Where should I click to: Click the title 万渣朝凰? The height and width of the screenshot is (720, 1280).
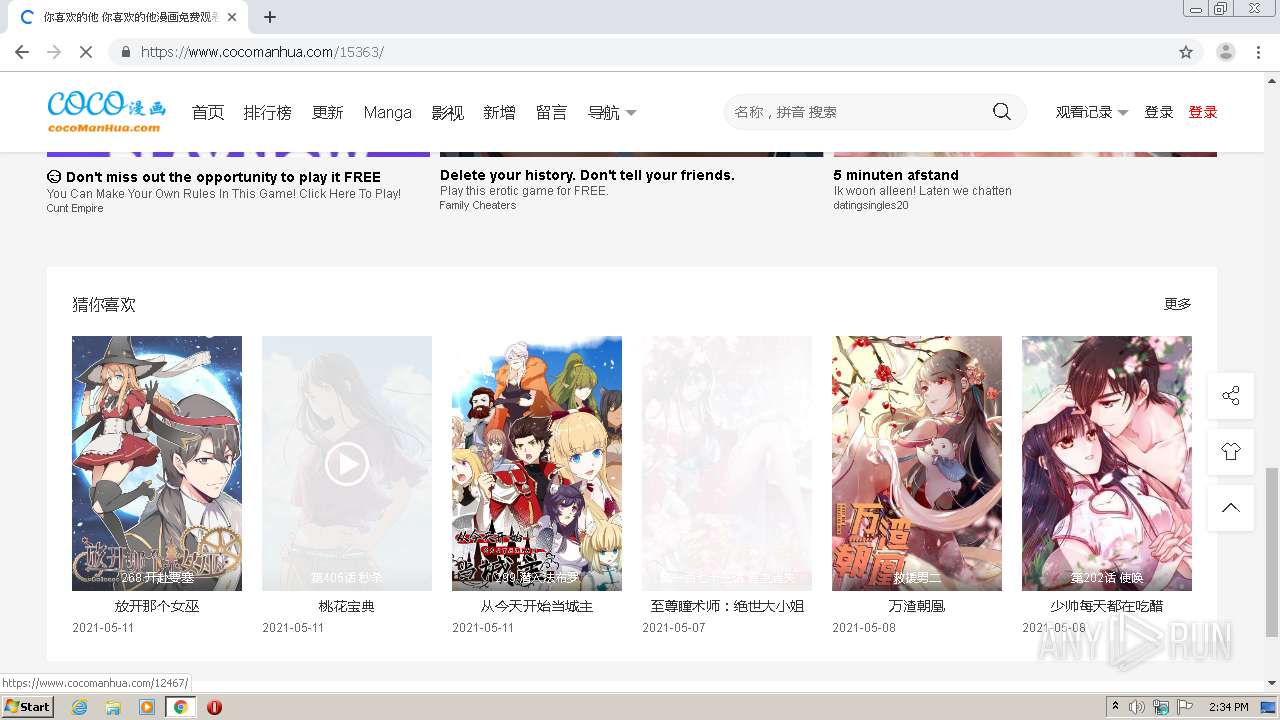coord(917,606)
